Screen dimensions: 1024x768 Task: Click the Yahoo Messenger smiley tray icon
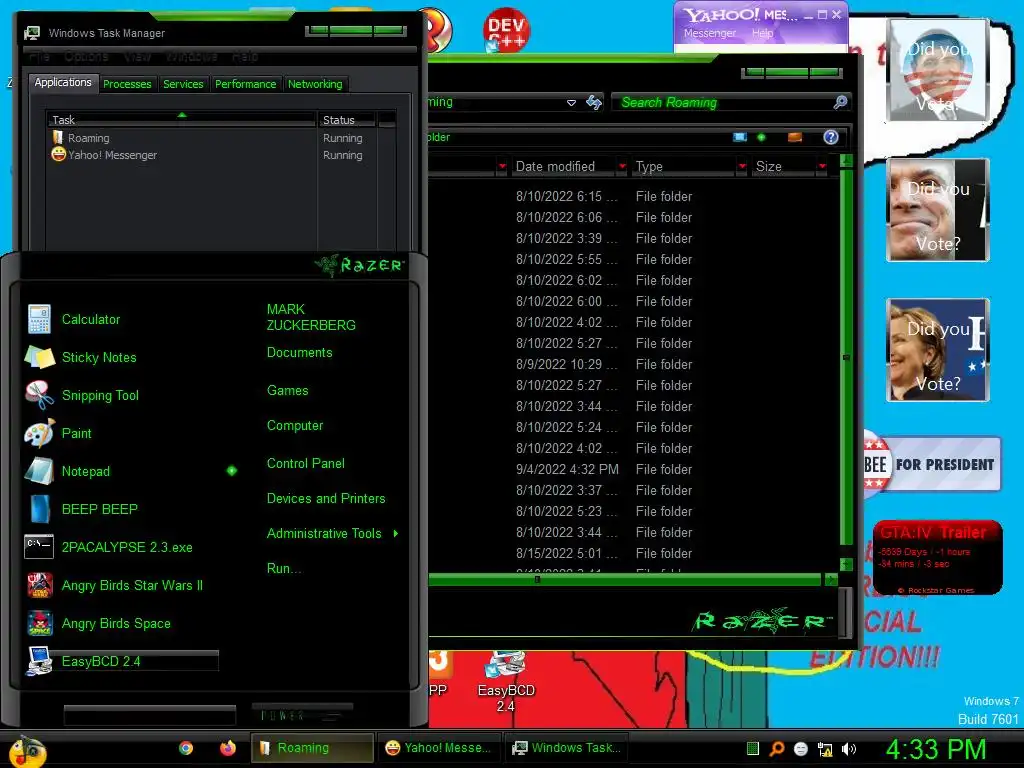click(x=801, y=749)
